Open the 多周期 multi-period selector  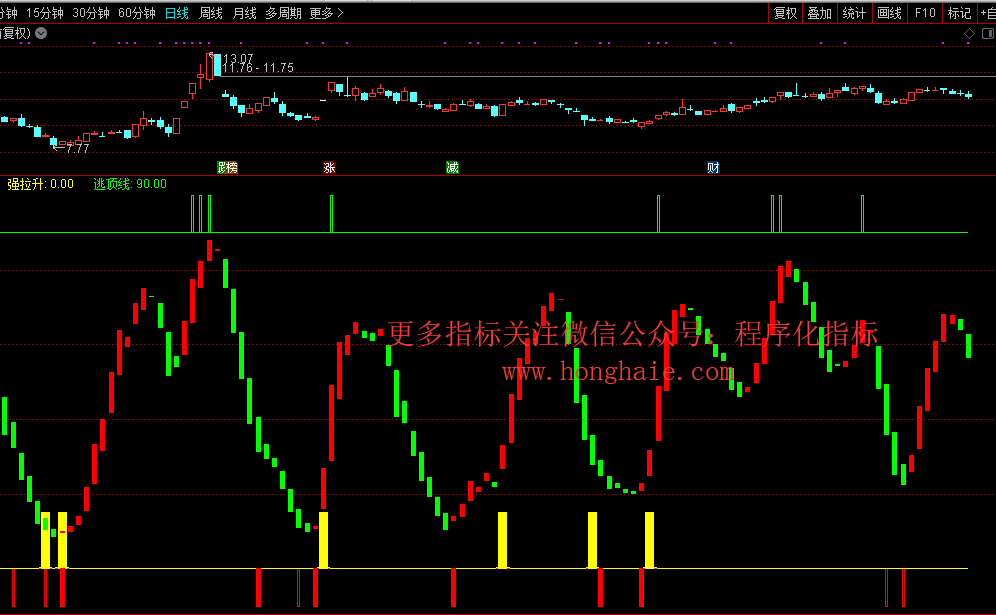[x=283, y=13]
